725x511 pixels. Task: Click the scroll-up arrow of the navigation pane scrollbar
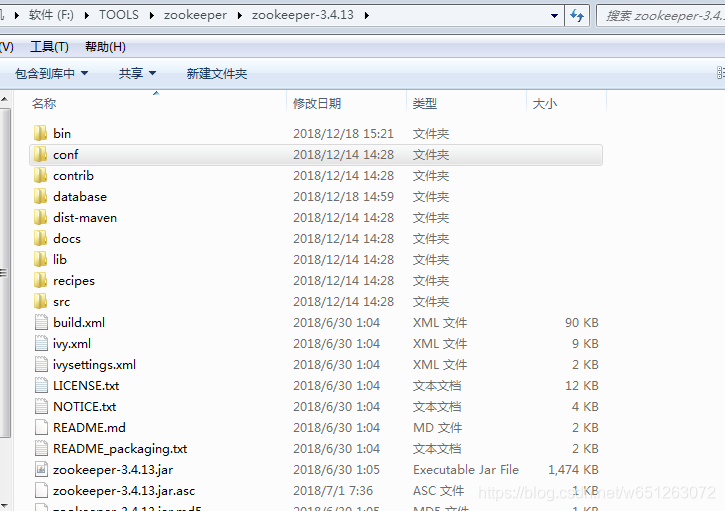pos(4,99)
